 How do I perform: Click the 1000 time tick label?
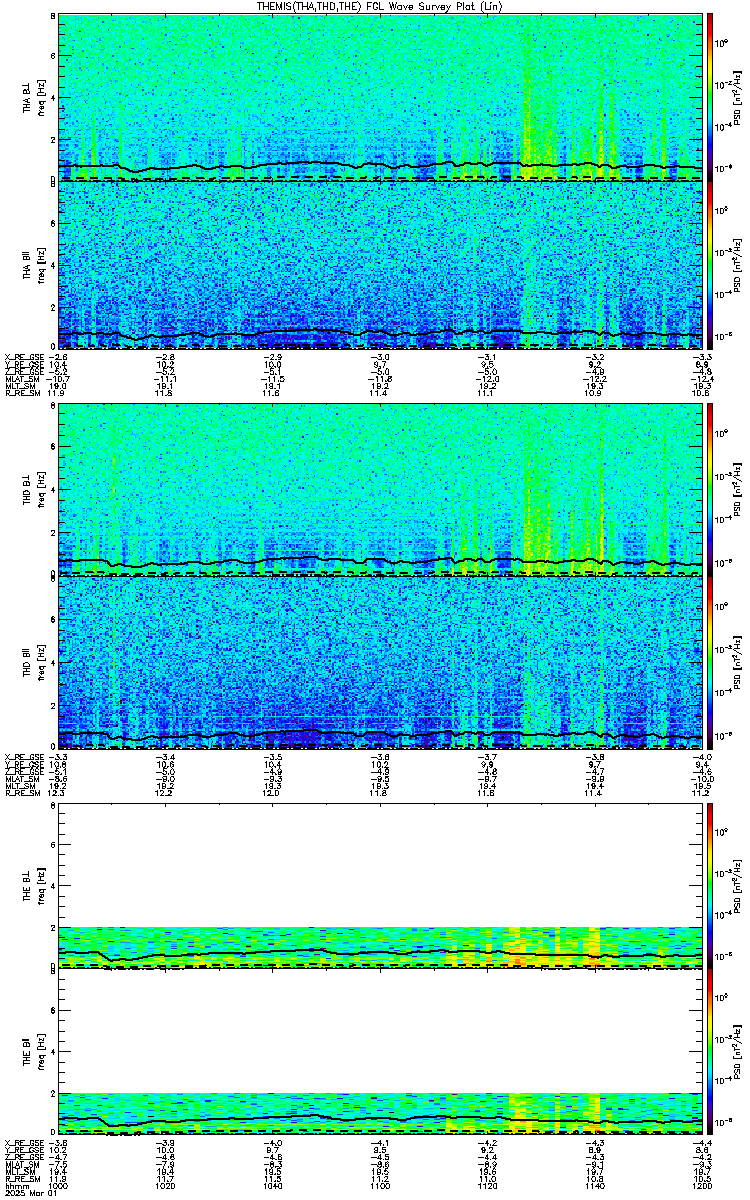point(59,1186)
